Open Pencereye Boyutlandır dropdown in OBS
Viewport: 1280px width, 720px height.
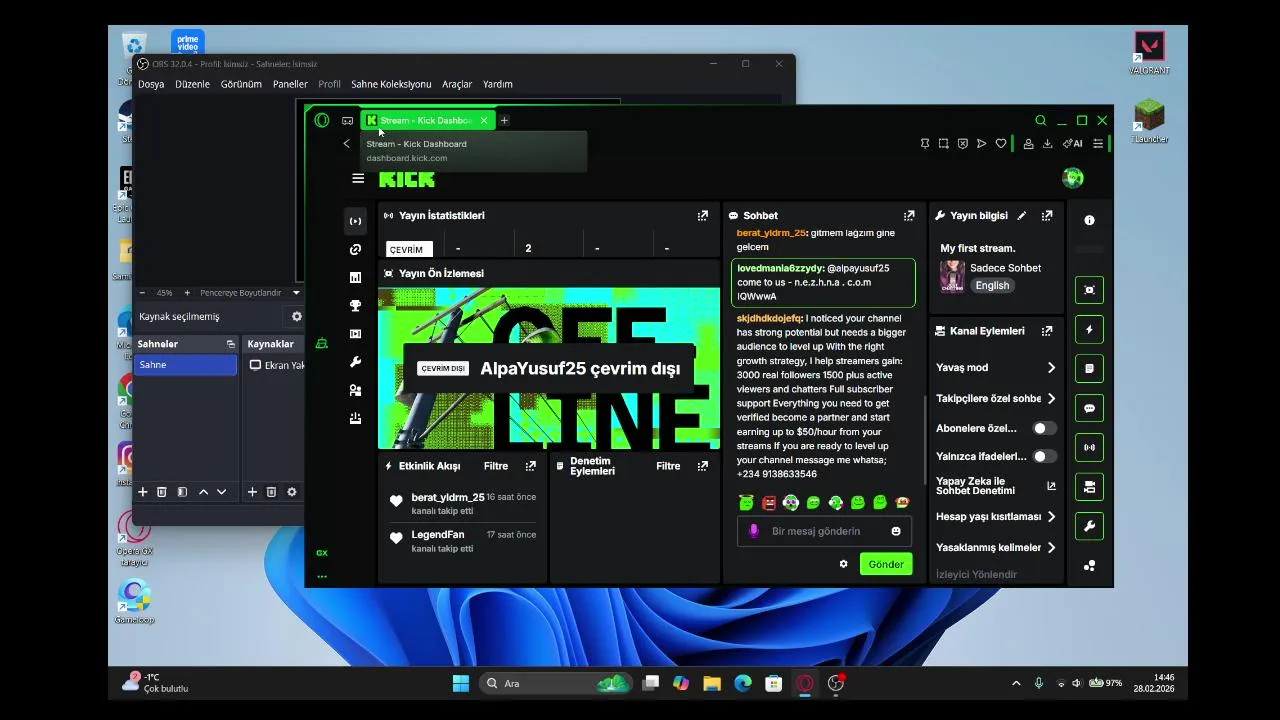250,293
